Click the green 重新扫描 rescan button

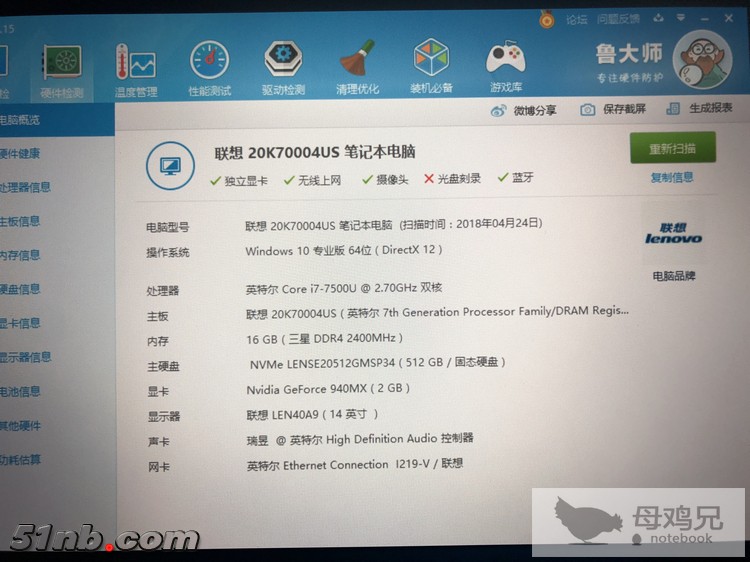pos(673,148)
